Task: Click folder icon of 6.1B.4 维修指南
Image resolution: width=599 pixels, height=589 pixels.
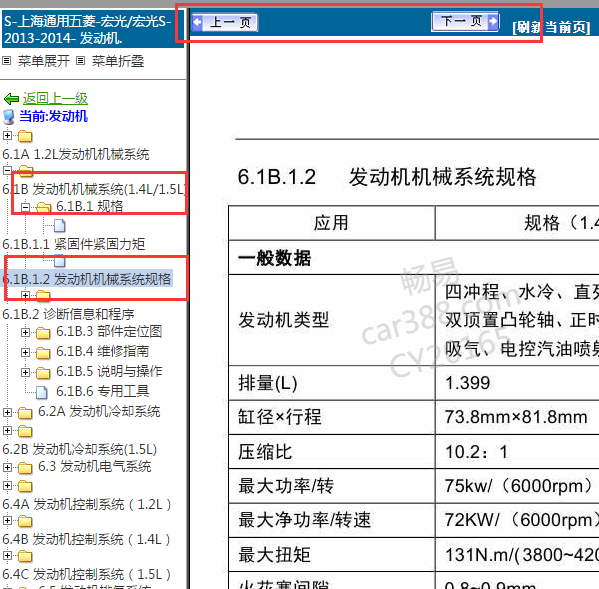Action: coord(43,353)
